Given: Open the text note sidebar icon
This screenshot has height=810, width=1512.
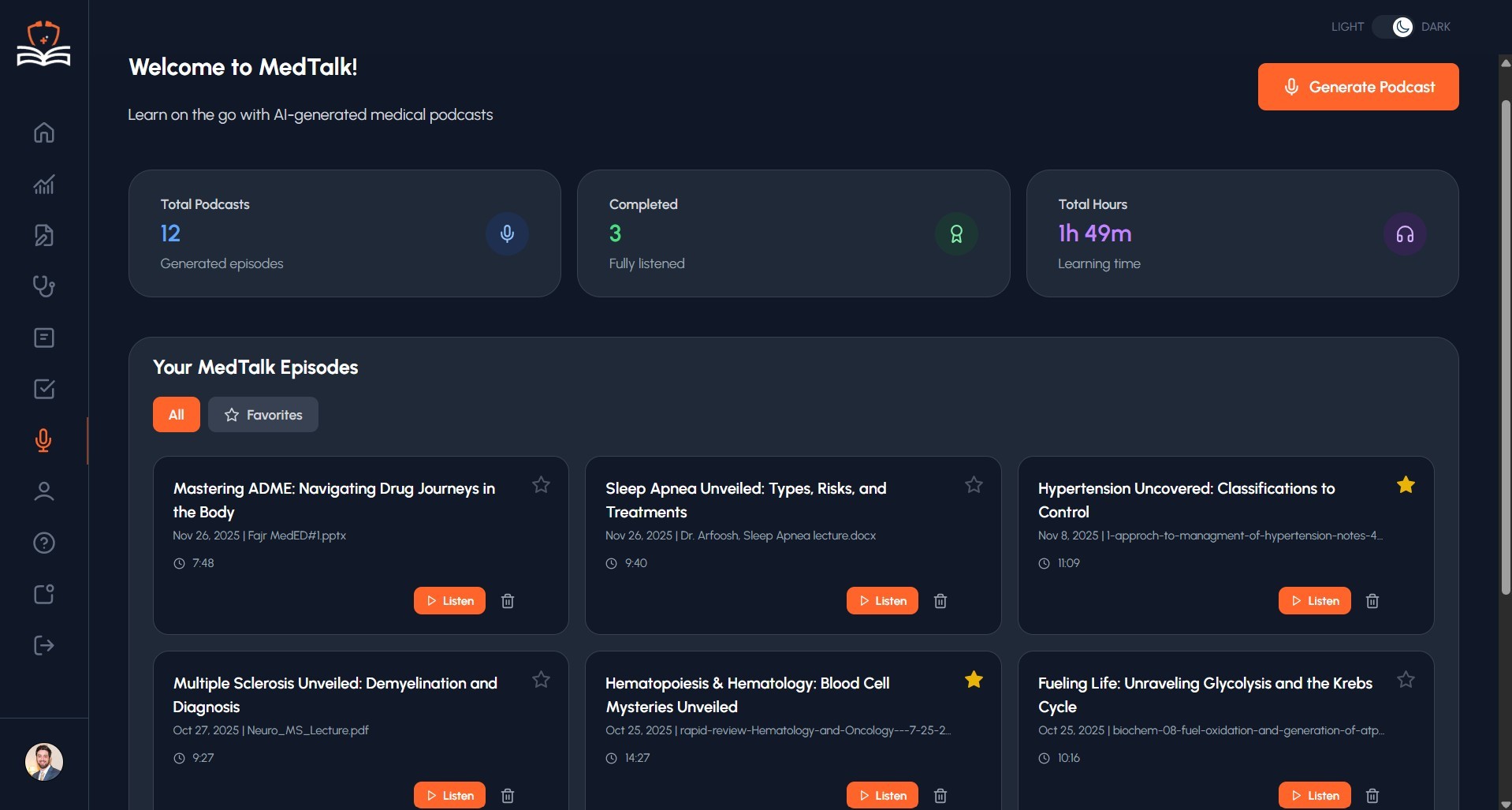Looking at the screenshot, I should (44, 338).
